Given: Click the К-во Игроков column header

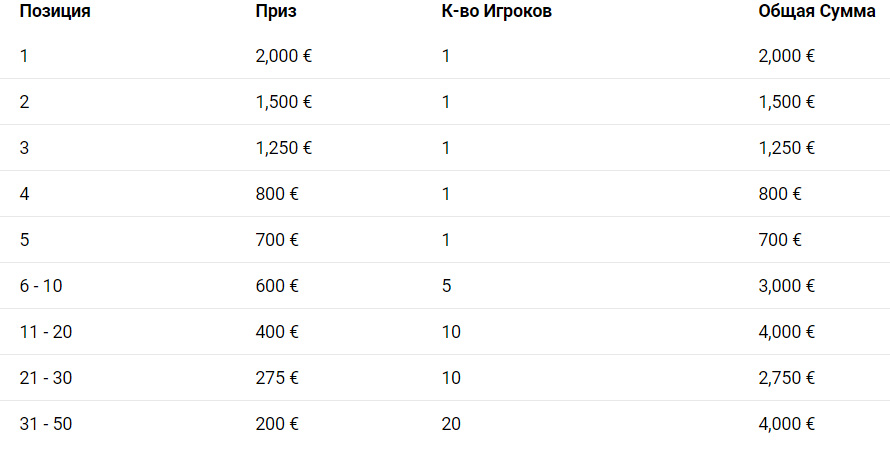Looking at the screenshot, I should [x=497, y=11].
